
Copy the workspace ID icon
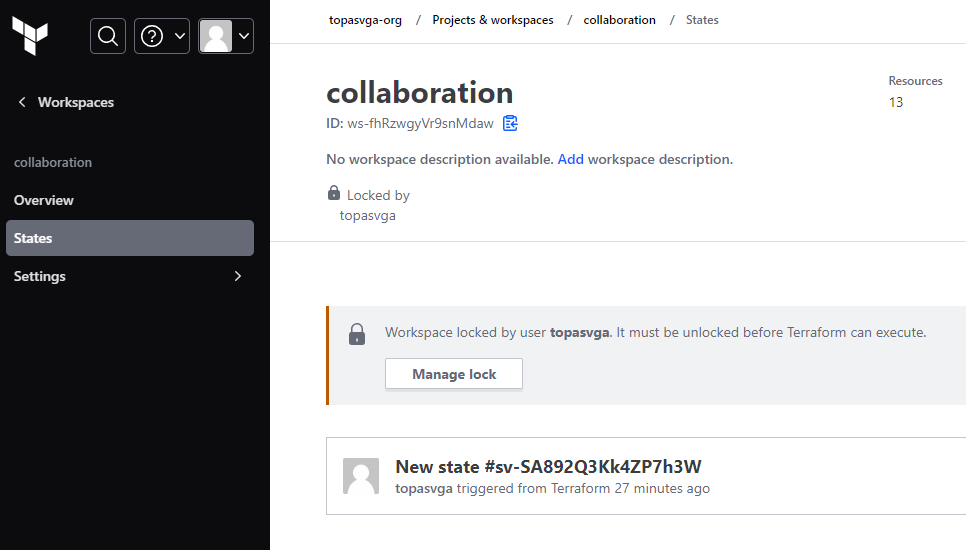(510, 123)
